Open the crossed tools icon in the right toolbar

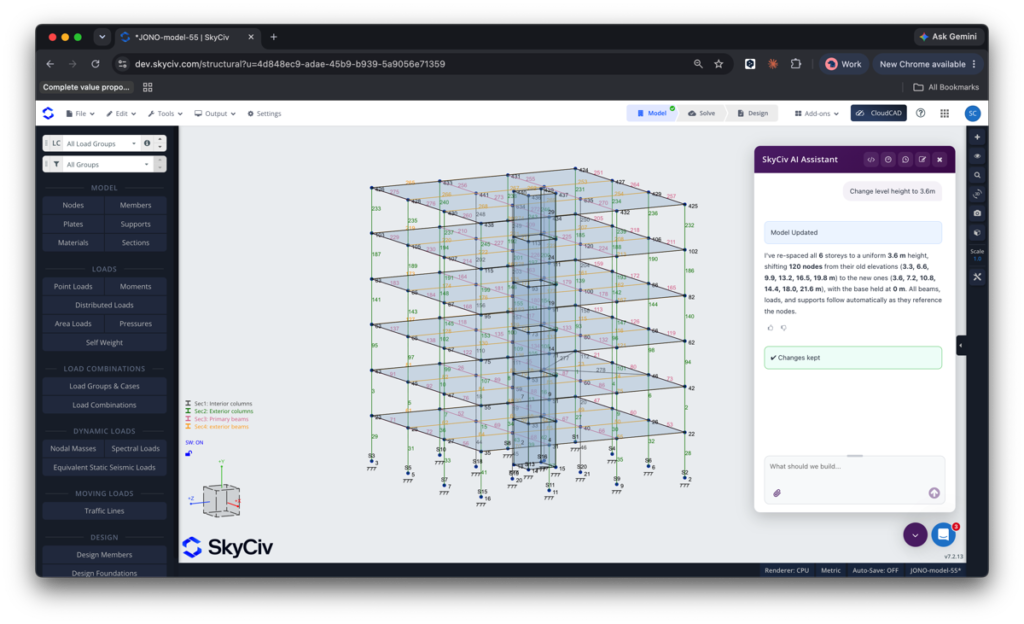977,277
